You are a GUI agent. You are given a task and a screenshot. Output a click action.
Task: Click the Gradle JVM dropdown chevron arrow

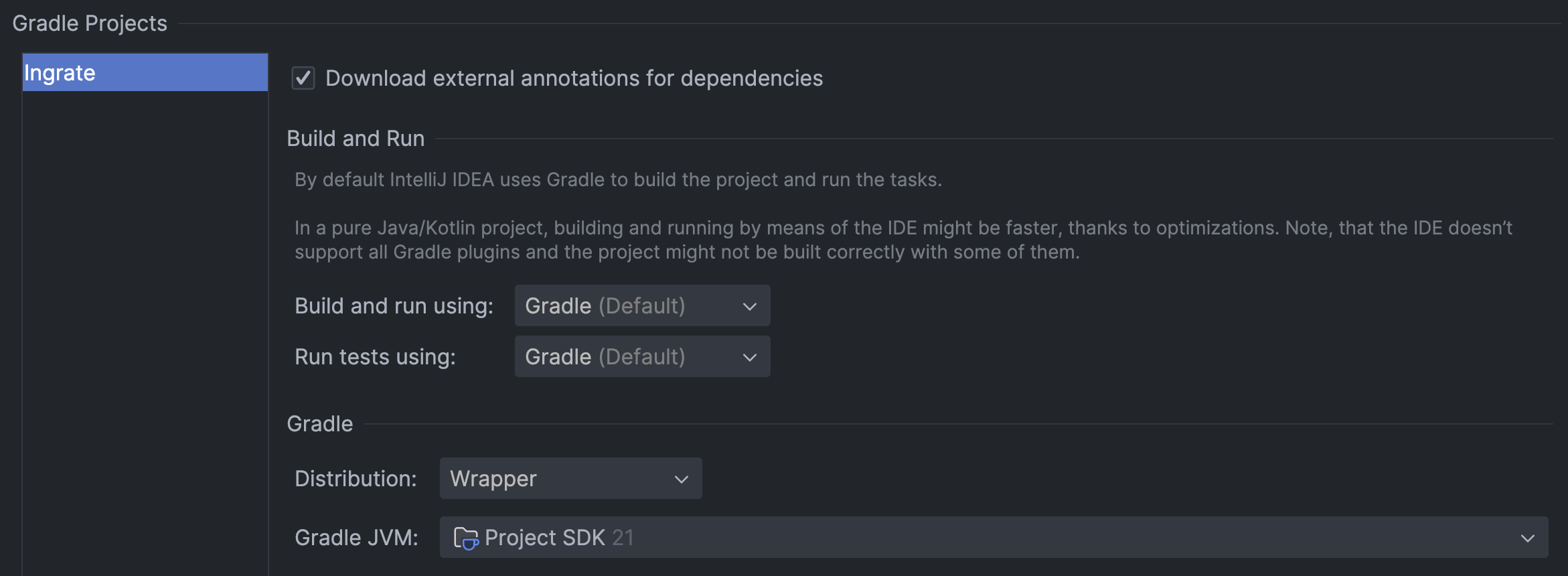pos(1527,538)
